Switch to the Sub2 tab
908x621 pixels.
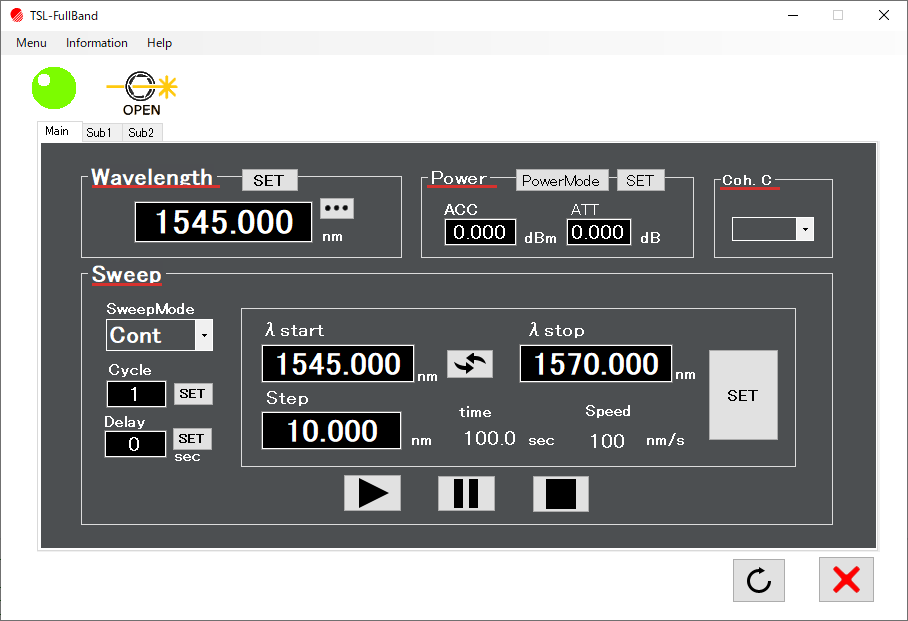(141, 132)
